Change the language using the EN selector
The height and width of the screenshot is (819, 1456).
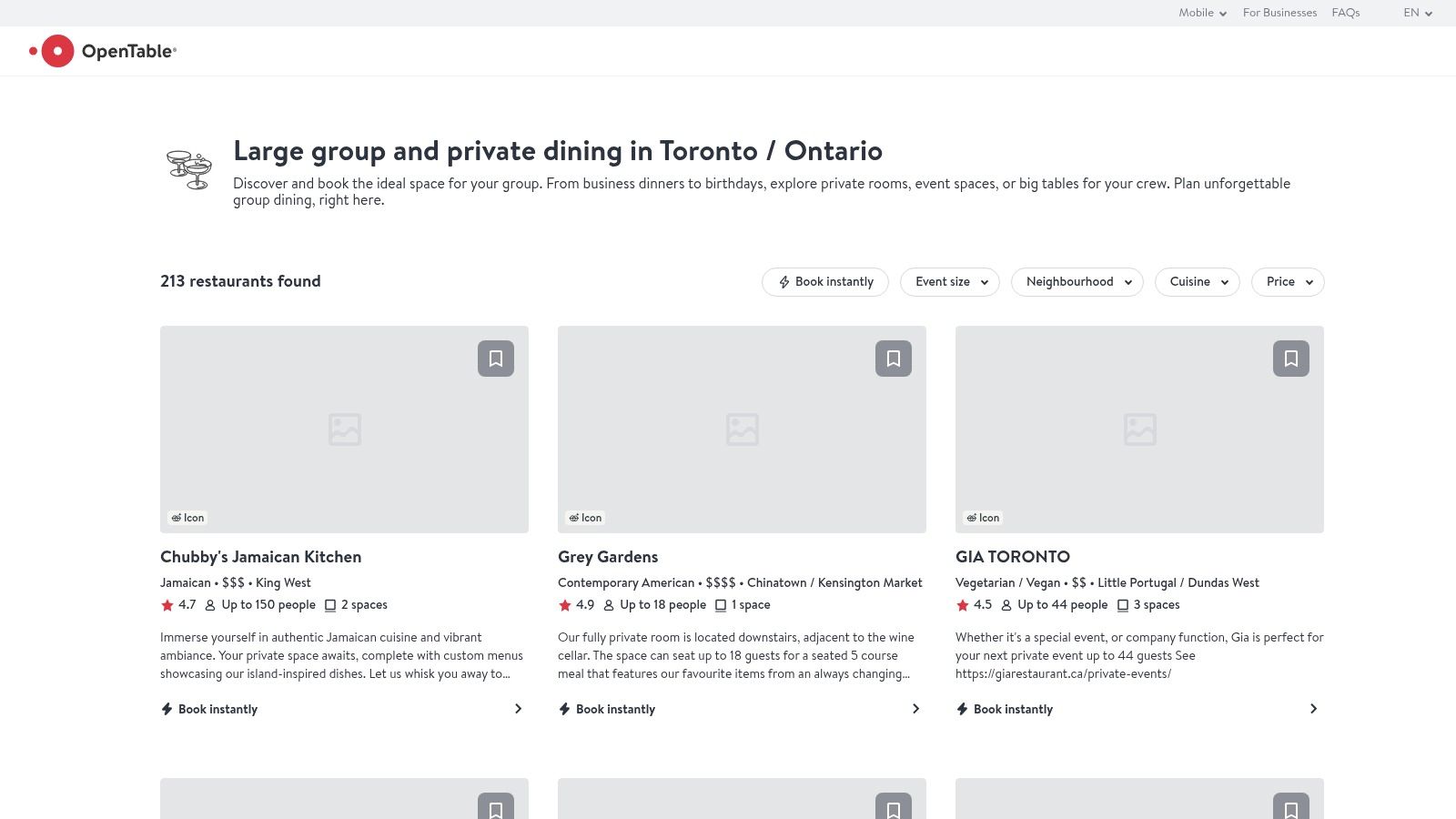pos(1416,13)
